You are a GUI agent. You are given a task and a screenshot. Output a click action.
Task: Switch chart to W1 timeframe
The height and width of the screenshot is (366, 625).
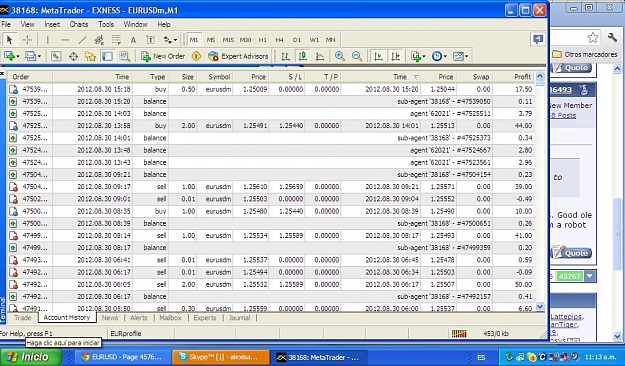click(314, 39)
